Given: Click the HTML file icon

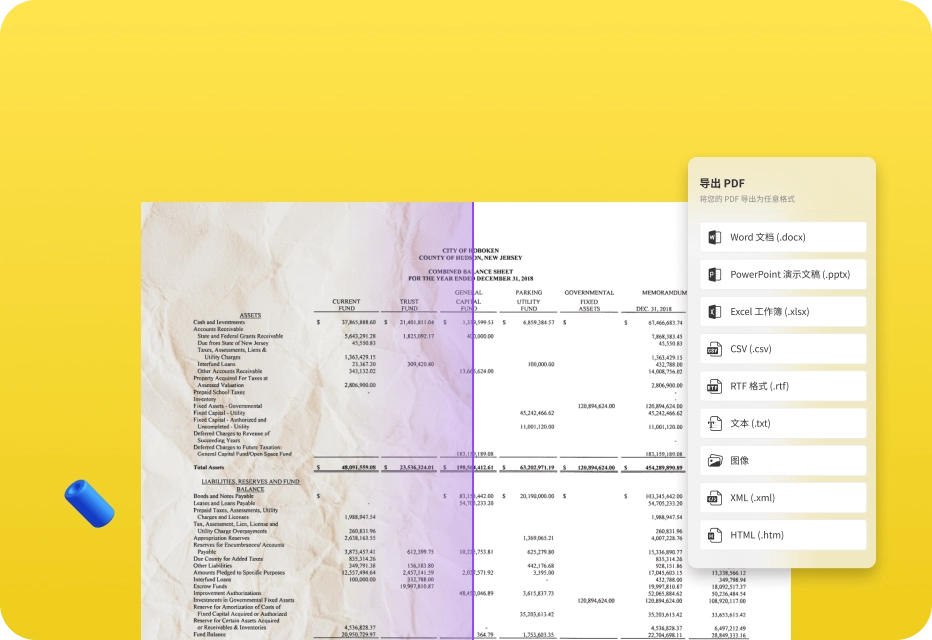Looking at the screenshot, I should [x=714, y=535].
